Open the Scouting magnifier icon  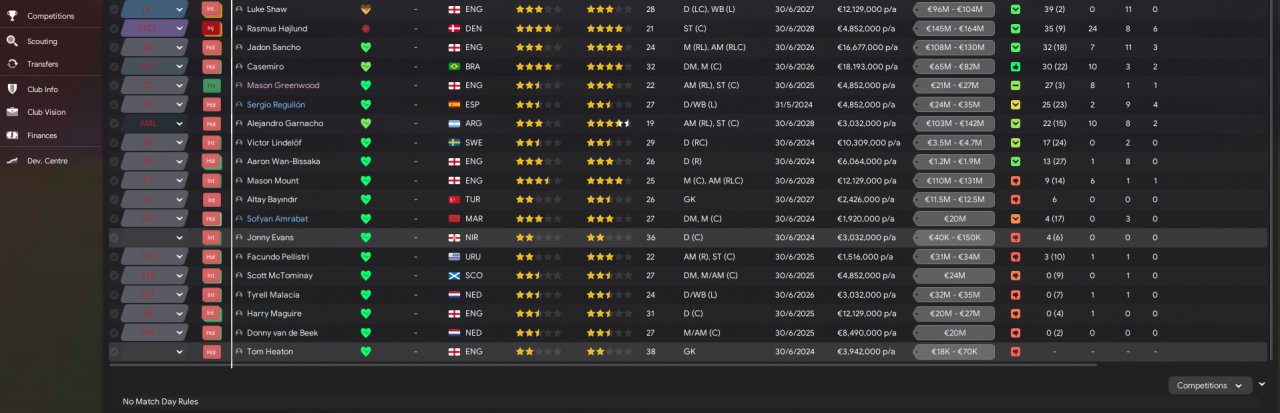point(13,41)
